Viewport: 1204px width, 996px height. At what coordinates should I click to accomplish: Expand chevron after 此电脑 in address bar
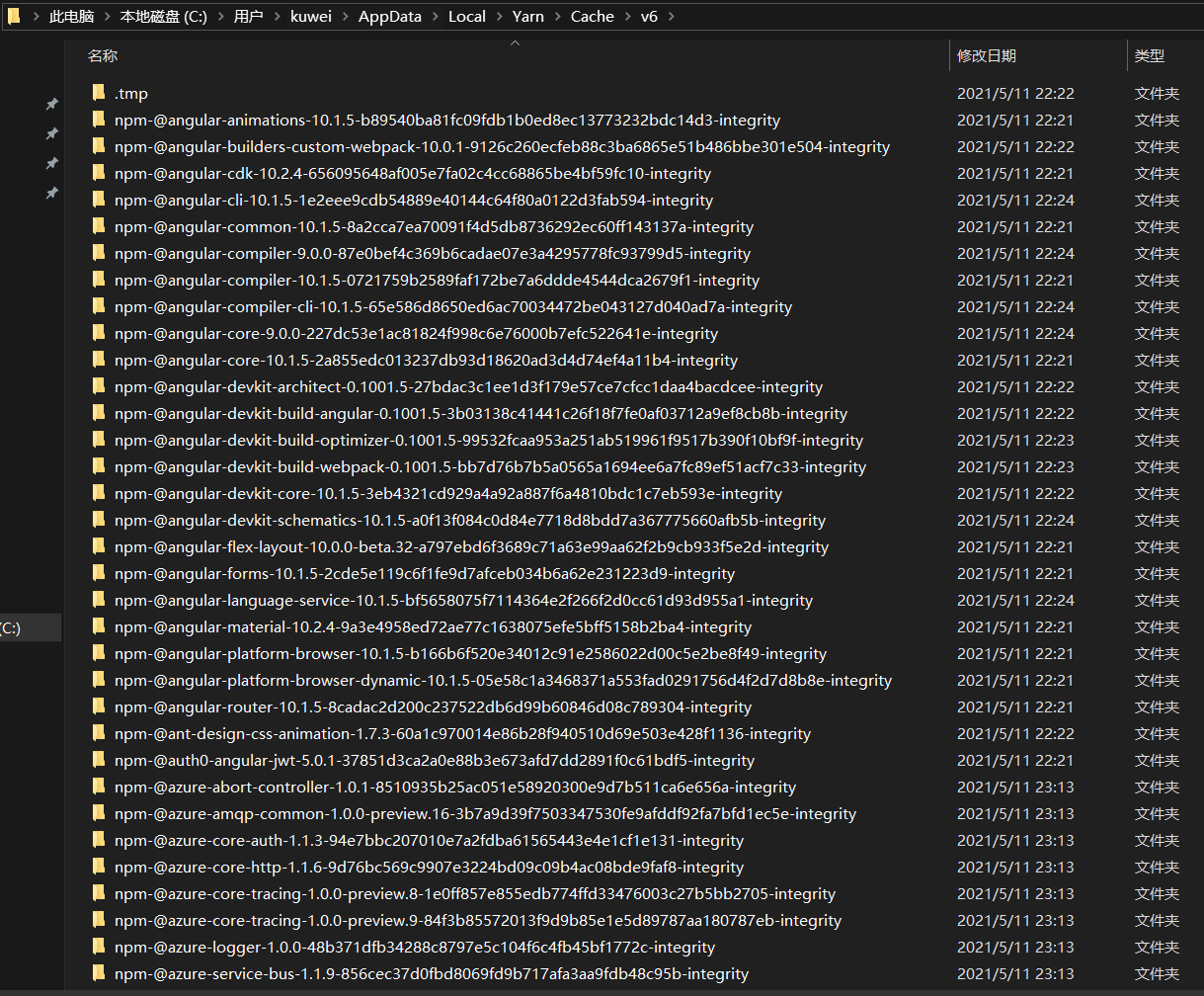[107, 17]
